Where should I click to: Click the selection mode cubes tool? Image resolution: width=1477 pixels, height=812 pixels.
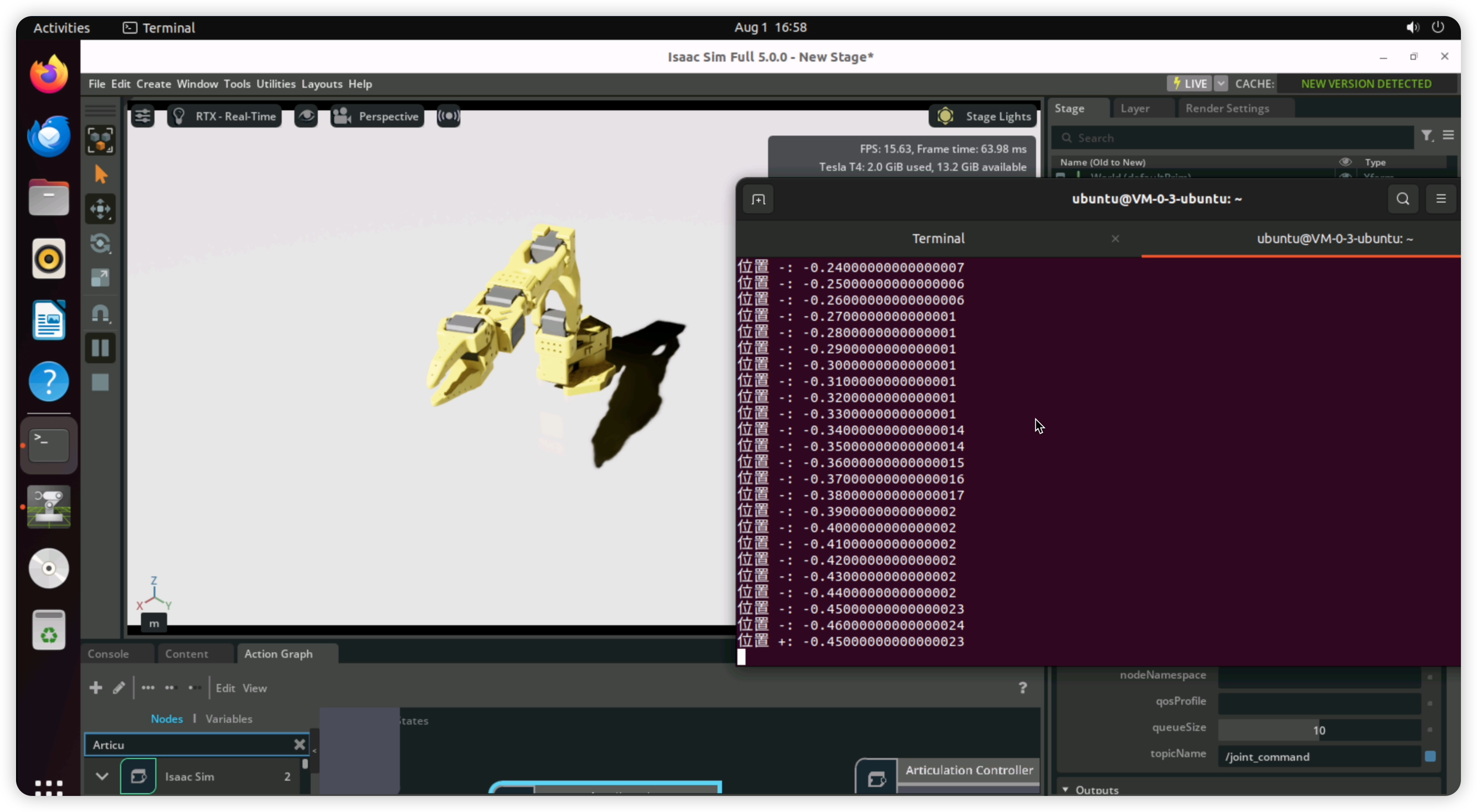(100, 140)
